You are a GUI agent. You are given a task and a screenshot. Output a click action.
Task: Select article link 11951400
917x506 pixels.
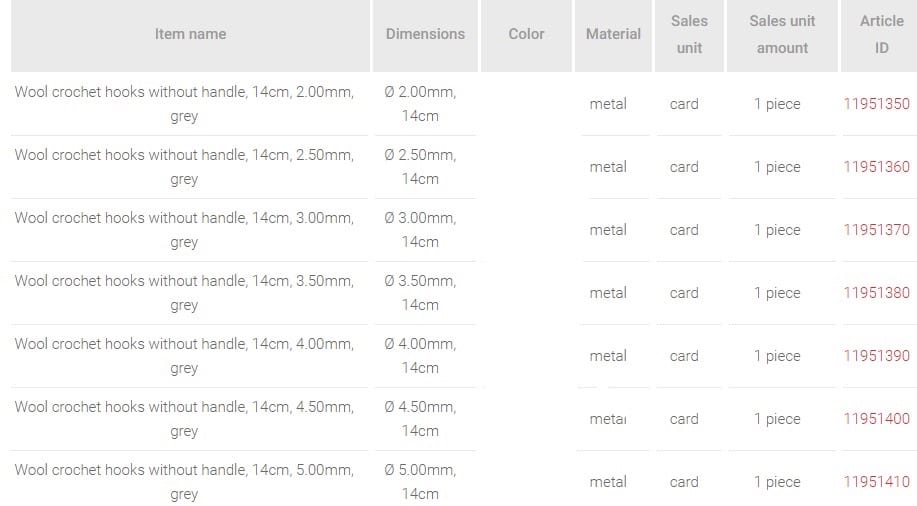[876, 419]
